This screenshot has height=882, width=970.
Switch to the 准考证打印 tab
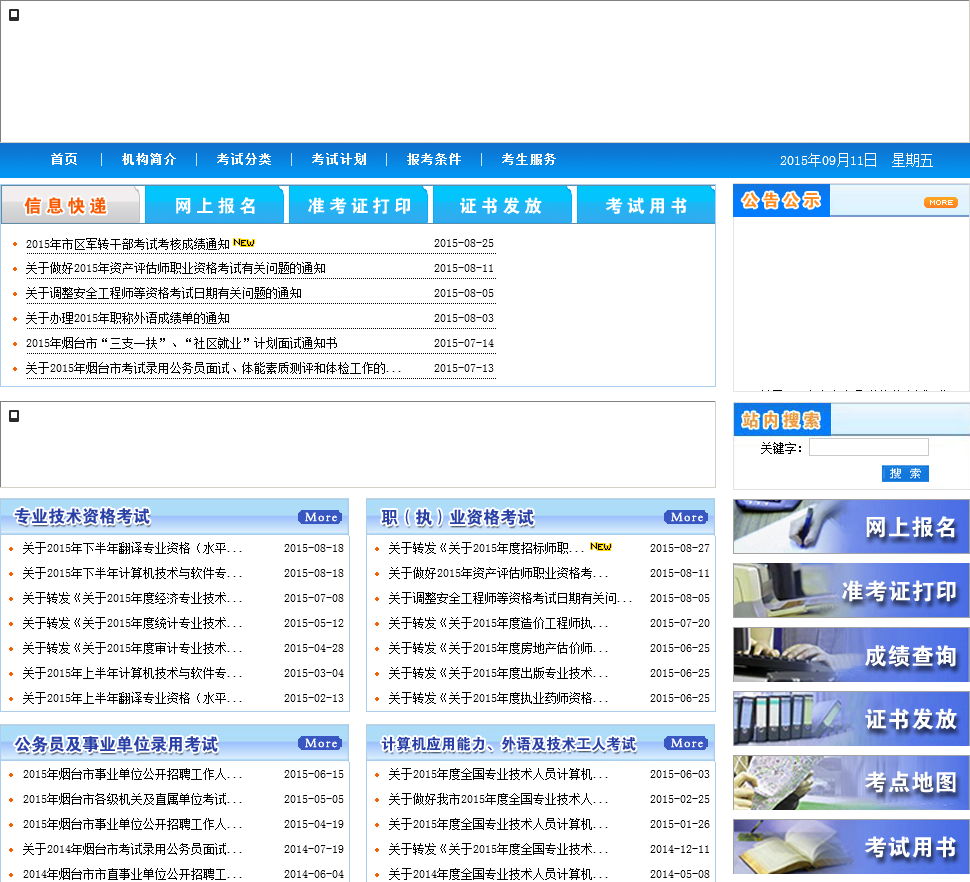coord(359,205)
